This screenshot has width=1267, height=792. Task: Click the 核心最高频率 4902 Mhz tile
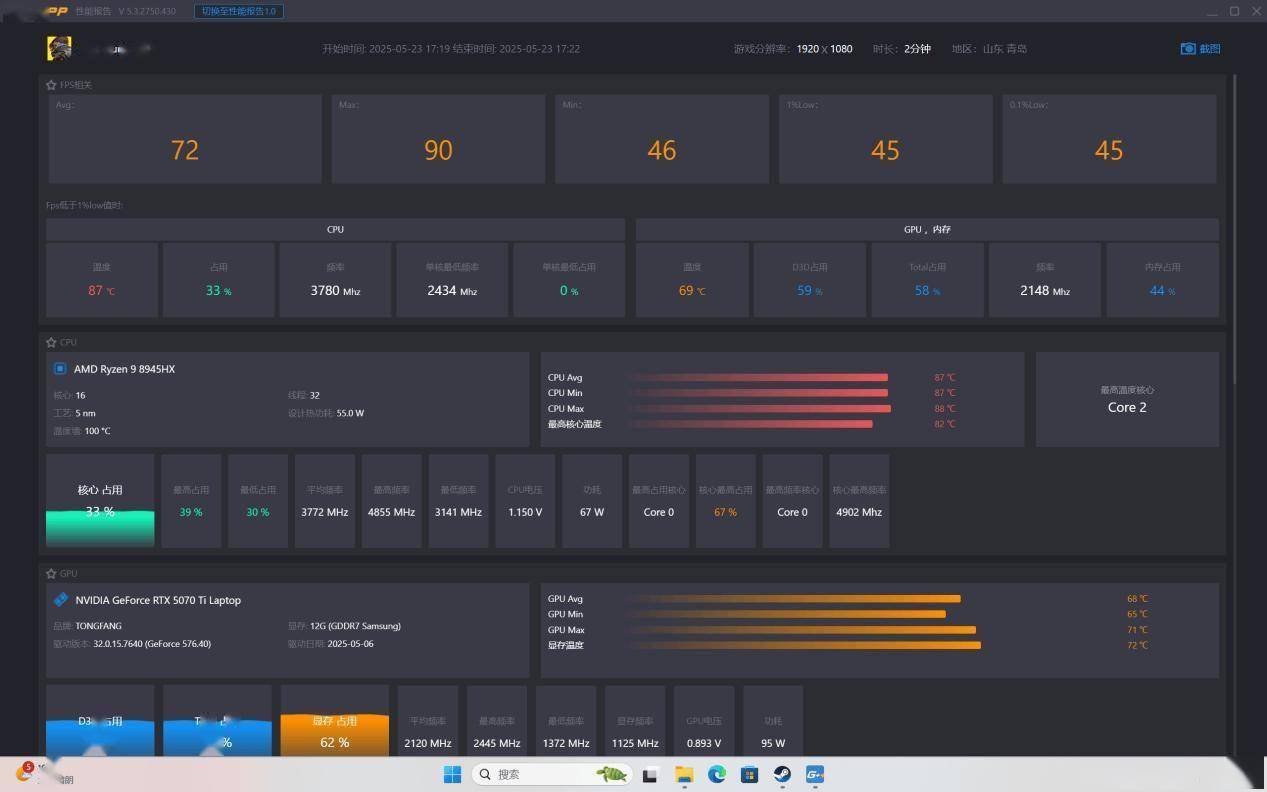[x=859, y=501]
